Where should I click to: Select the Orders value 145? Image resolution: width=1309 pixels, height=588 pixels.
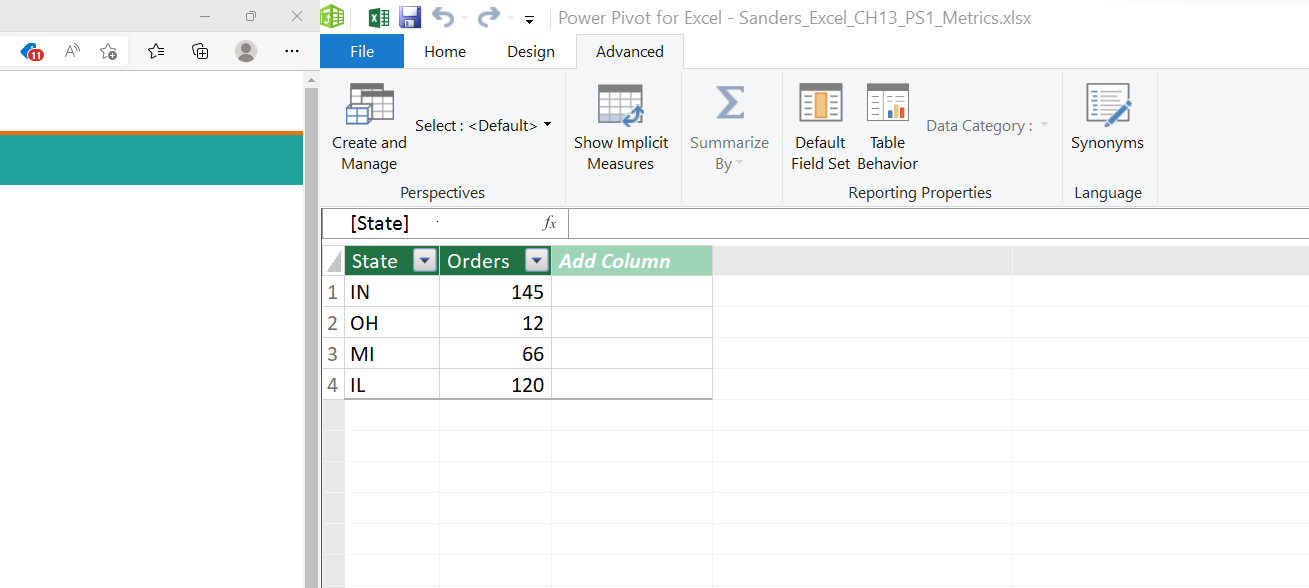(495, 292)
